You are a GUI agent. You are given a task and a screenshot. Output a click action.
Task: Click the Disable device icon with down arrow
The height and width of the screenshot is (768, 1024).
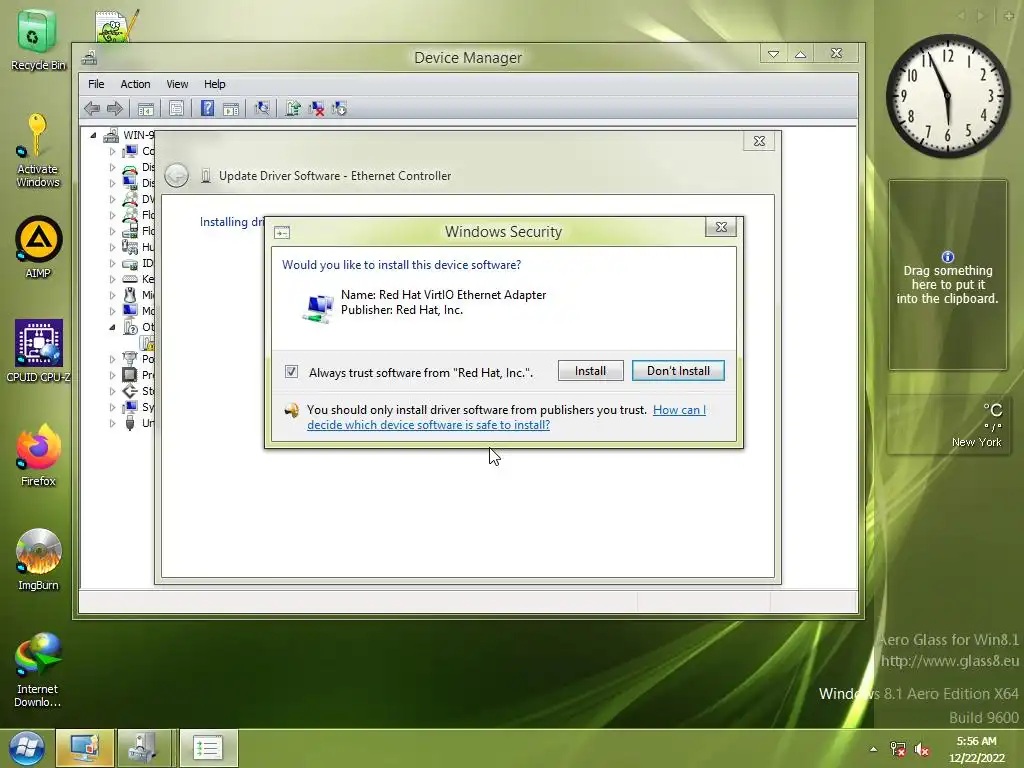click(x=339, y=108)
